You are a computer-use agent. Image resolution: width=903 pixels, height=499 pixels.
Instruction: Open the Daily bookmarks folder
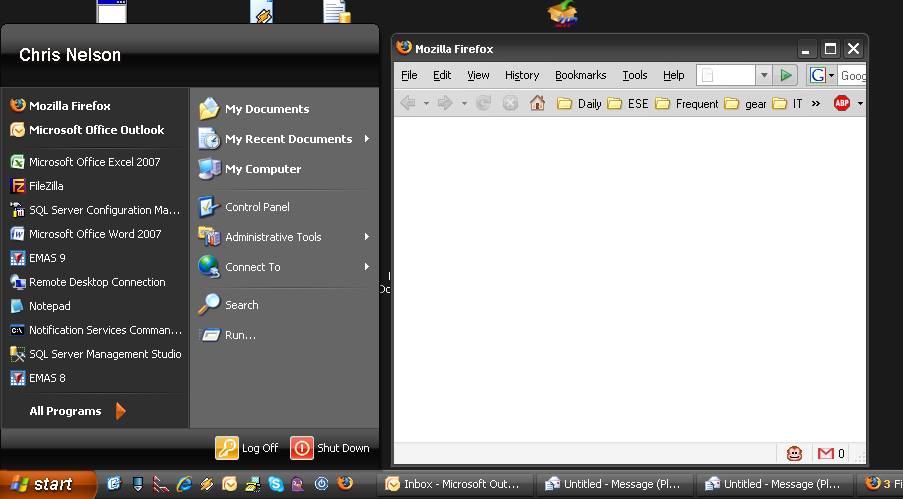pyautogui.click(x=579, y=104)
